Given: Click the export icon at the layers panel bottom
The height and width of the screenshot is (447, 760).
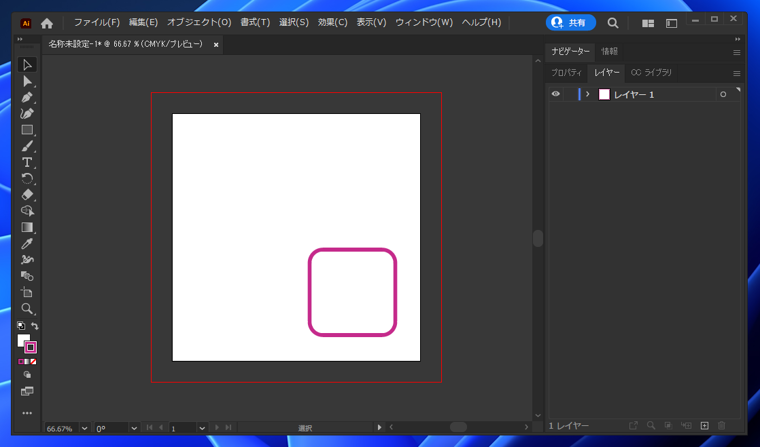Looking at the screenshot, I should point(633,426).
